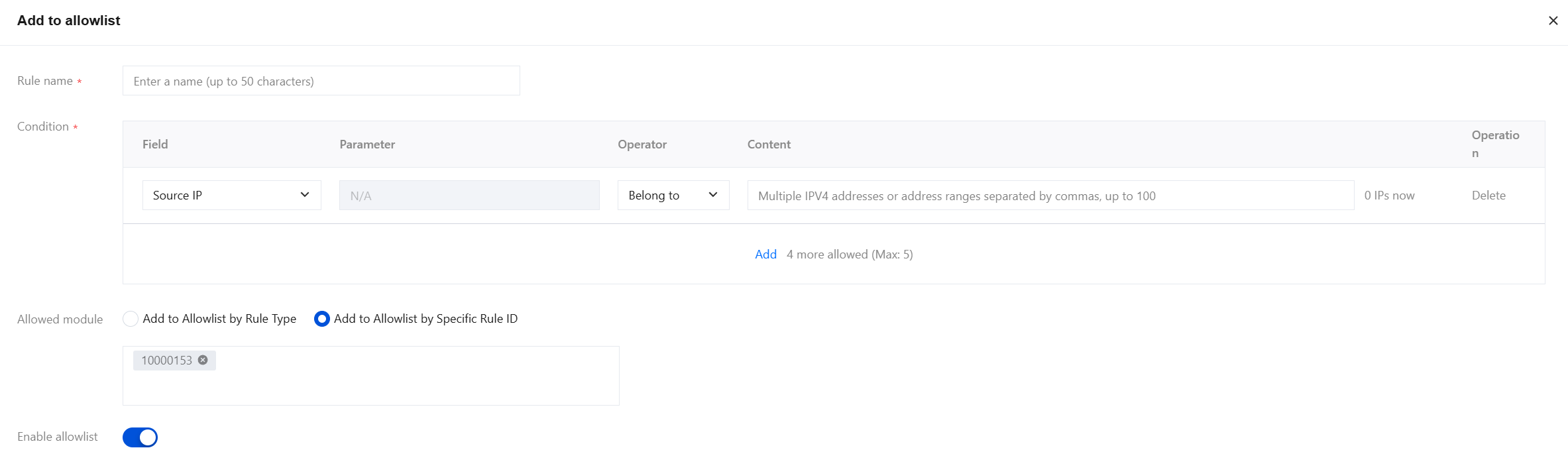Click the Content column header
Screen dimensions: 1568x452
[769, 144]
